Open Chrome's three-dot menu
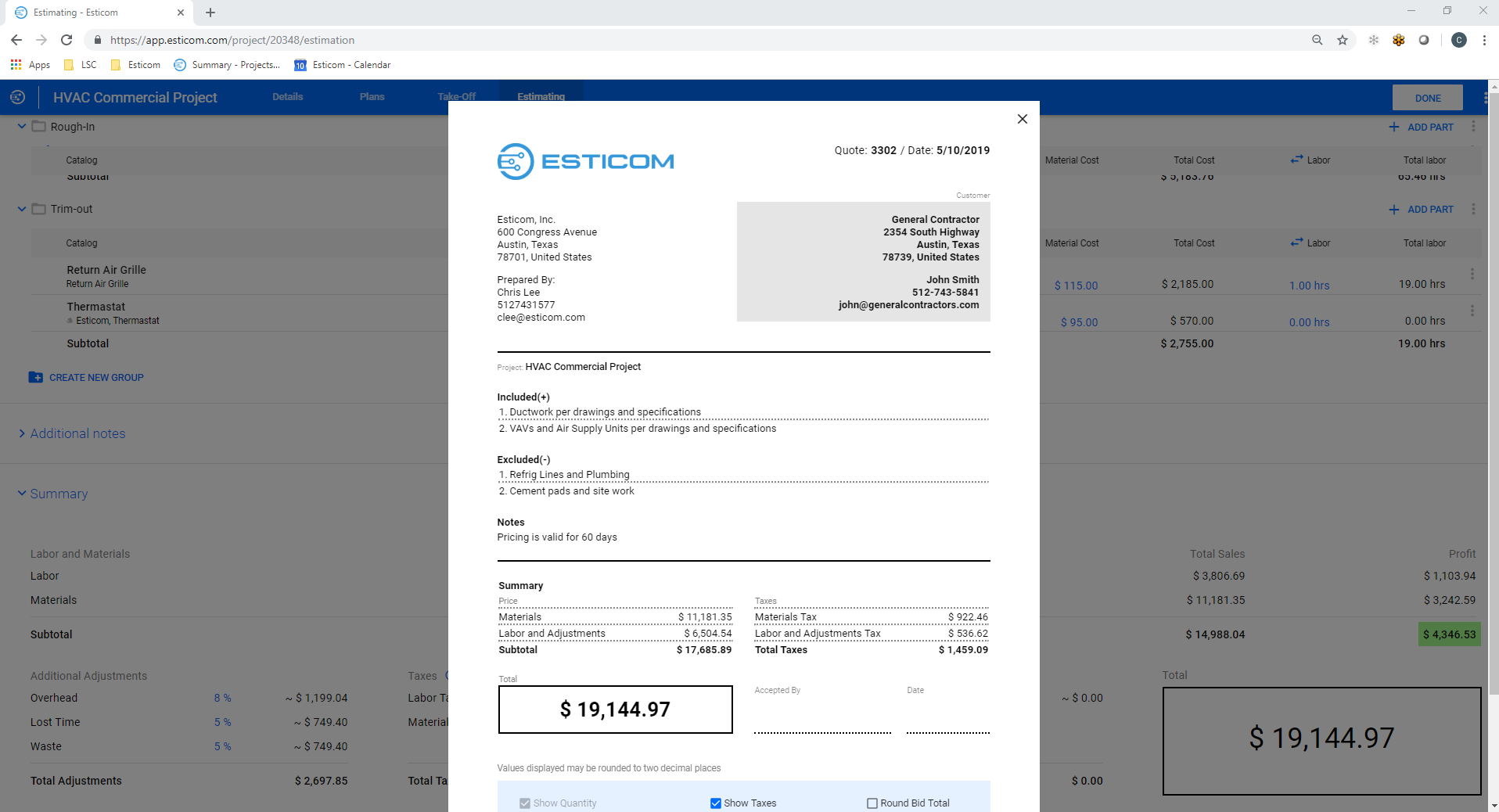The image size is (1499, 812). (x=1484, y=40)
